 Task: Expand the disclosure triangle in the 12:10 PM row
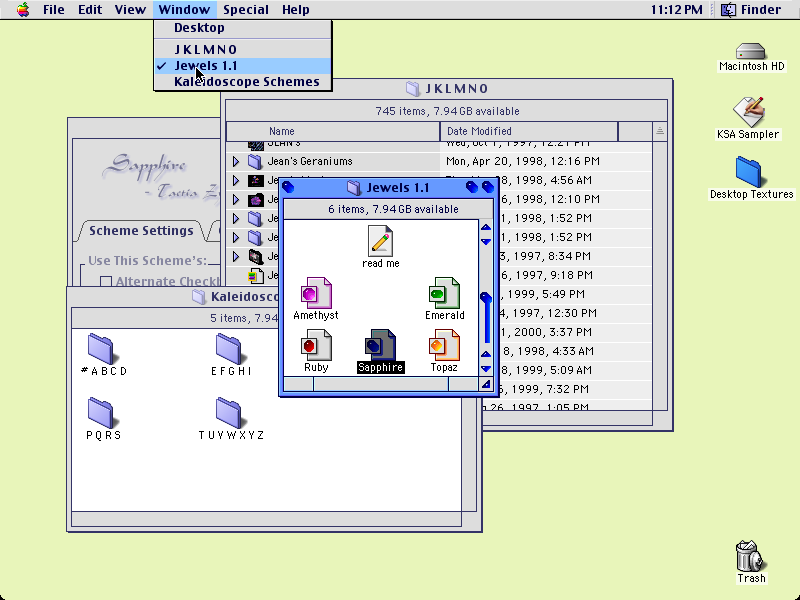[236, 199]
